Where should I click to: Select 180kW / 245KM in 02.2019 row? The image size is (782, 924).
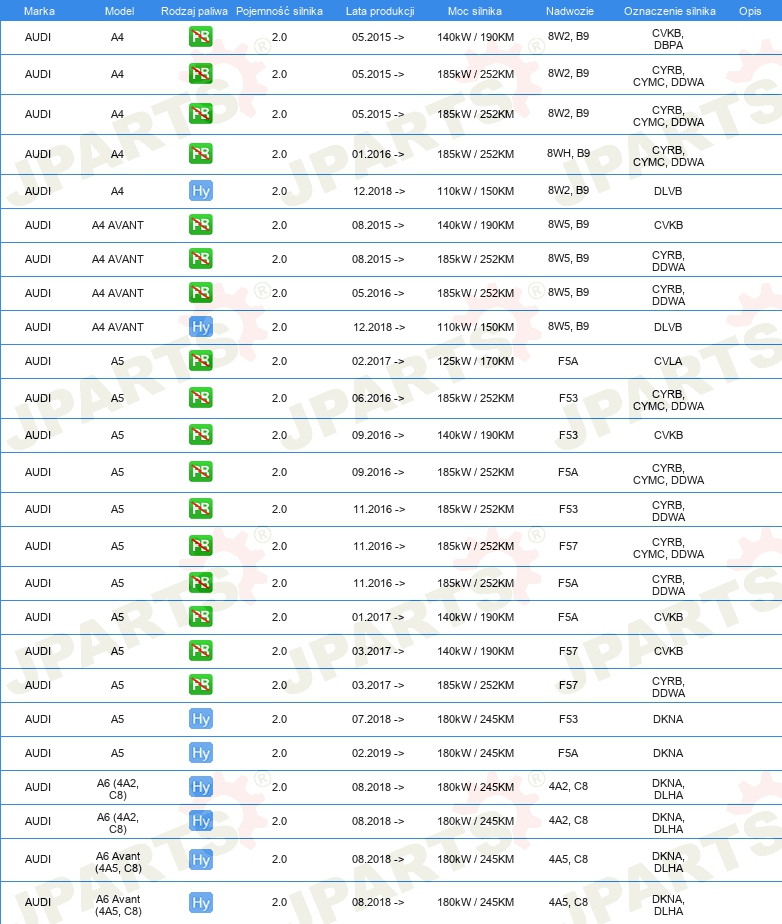click(x=475, y=753)
